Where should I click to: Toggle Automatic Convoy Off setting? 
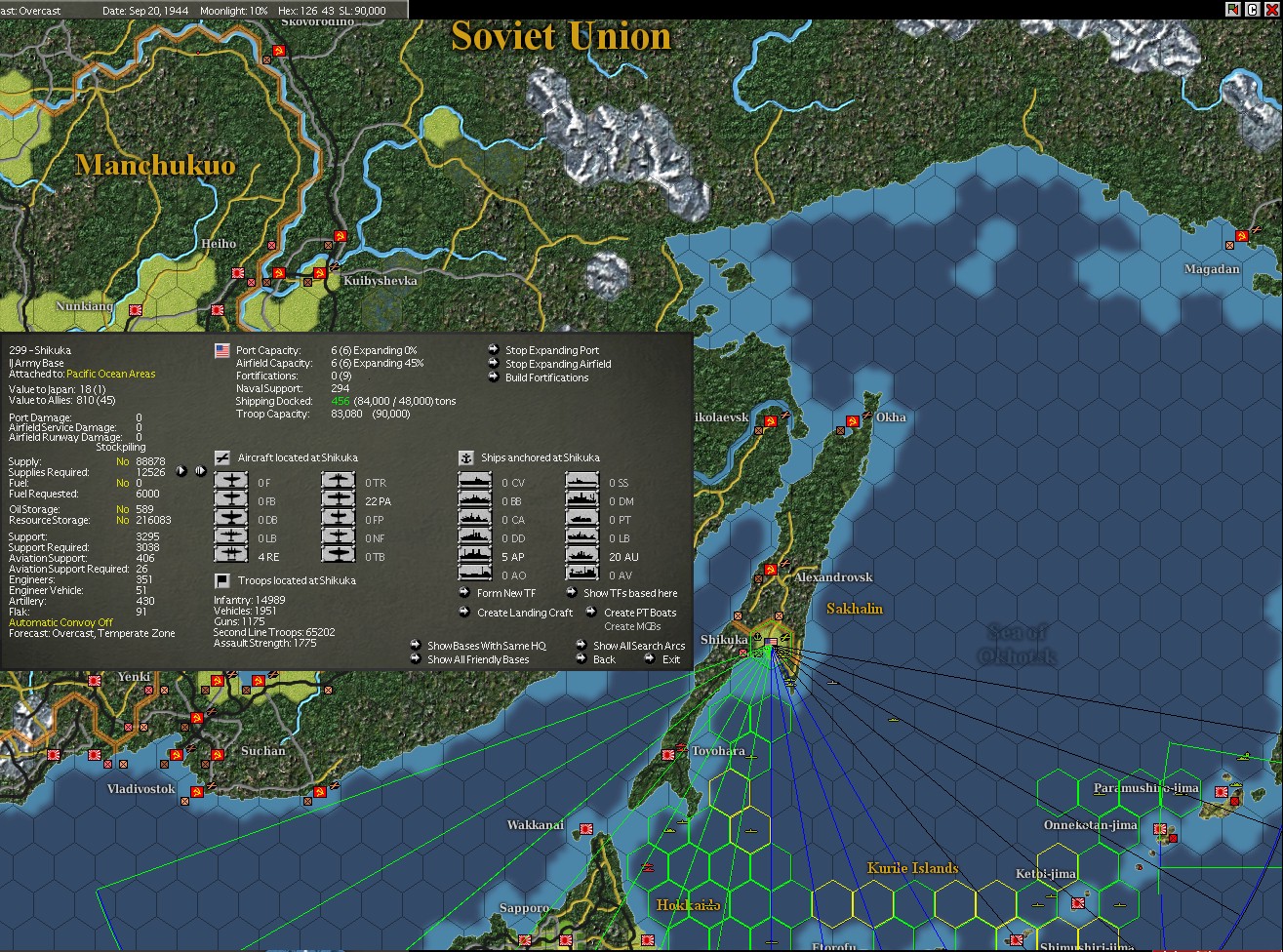pos(60,622)
